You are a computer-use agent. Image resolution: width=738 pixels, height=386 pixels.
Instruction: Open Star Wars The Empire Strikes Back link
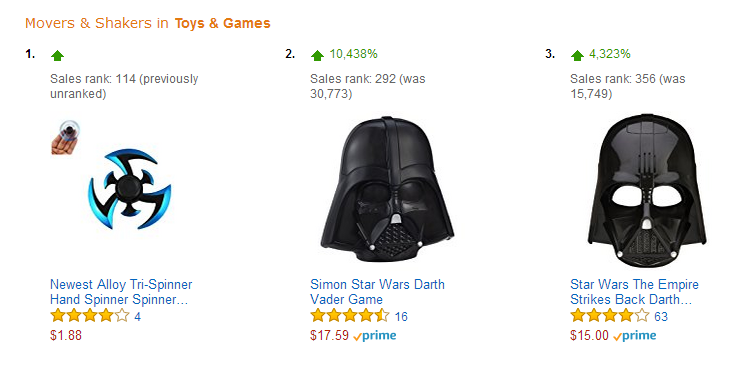click(x=634, y=292)
